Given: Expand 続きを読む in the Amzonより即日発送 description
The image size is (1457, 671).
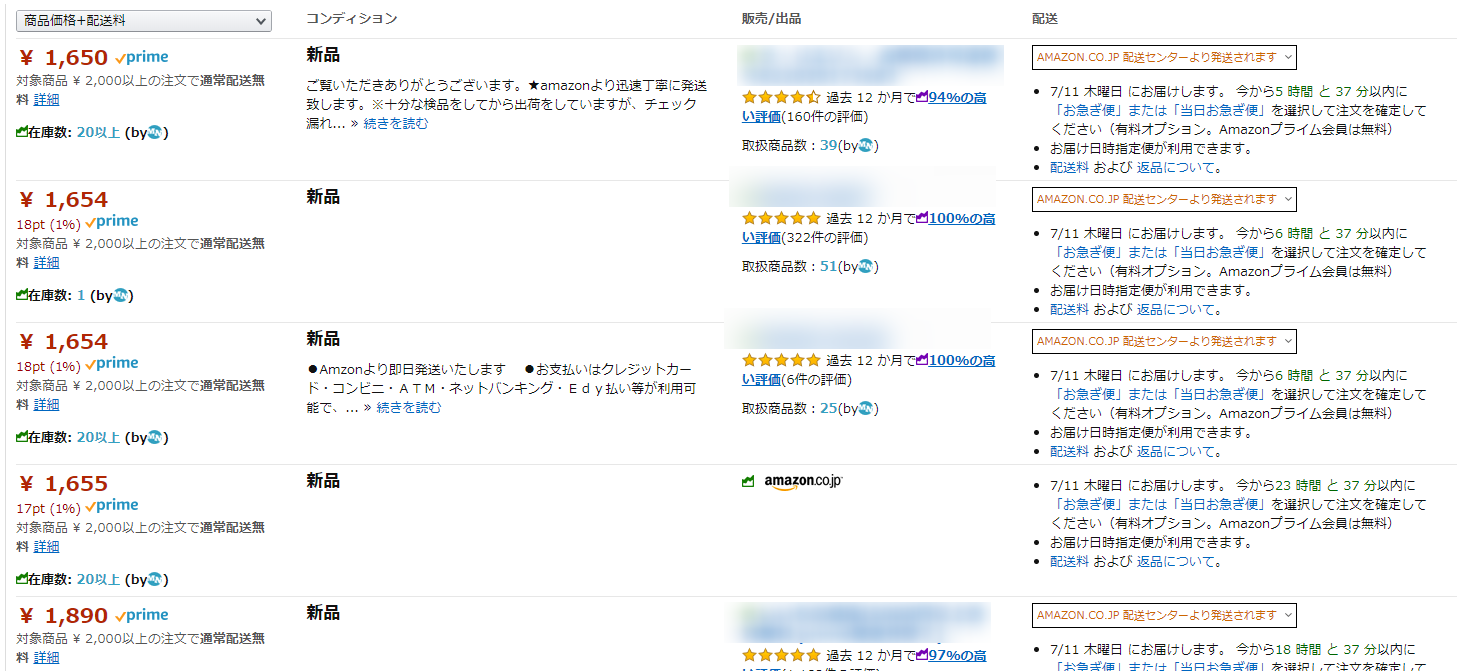Looking at the screenshot, I should [408, 408].
